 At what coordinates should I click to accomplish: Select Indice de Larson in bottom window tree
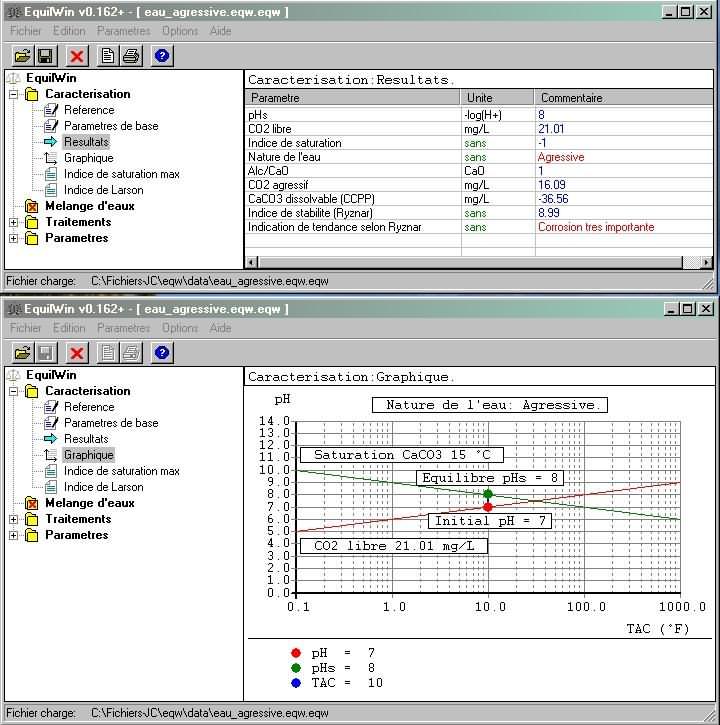104,487
